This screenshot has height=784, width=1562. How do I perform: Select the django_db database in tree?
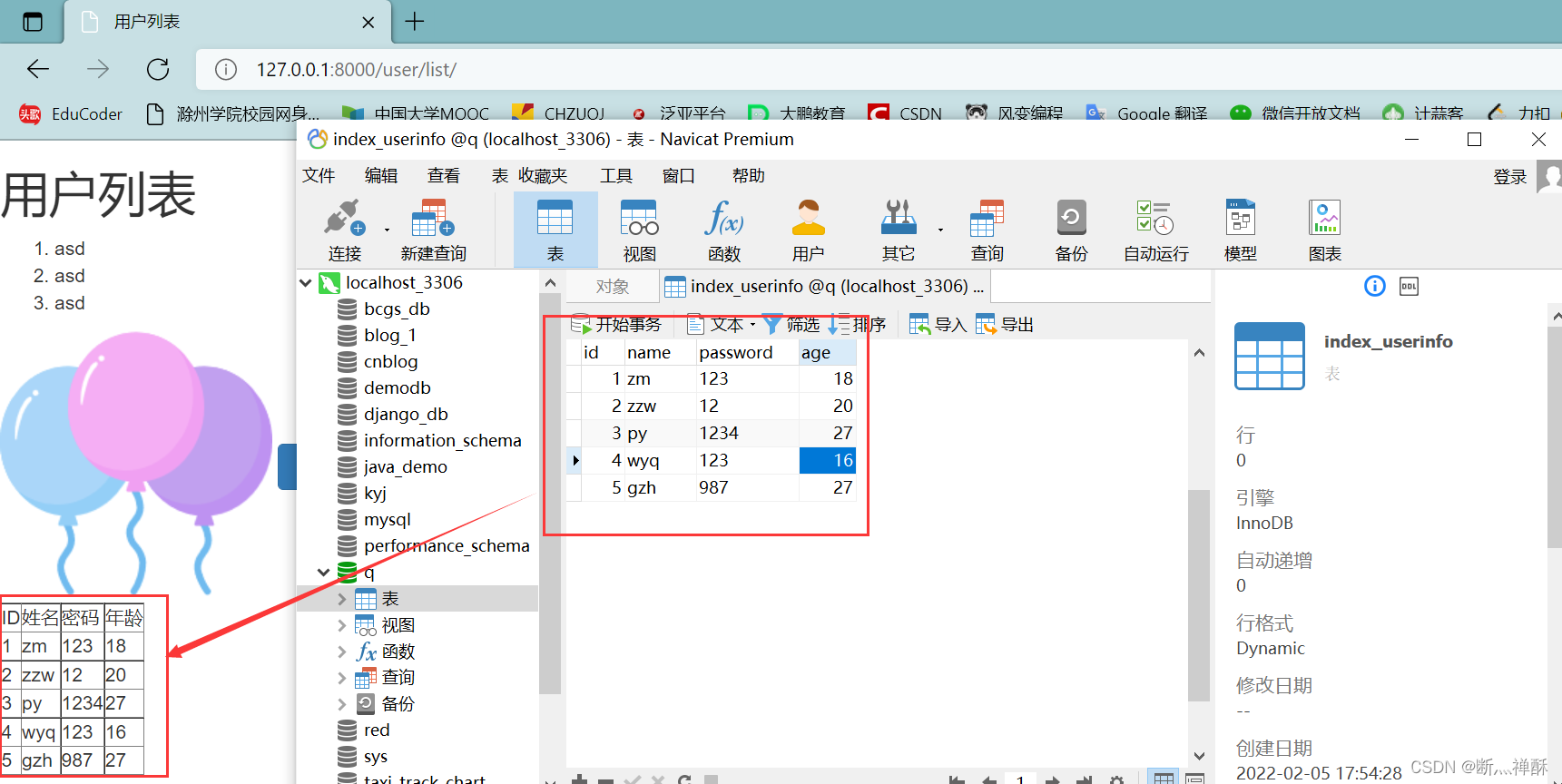click(406, 415)
